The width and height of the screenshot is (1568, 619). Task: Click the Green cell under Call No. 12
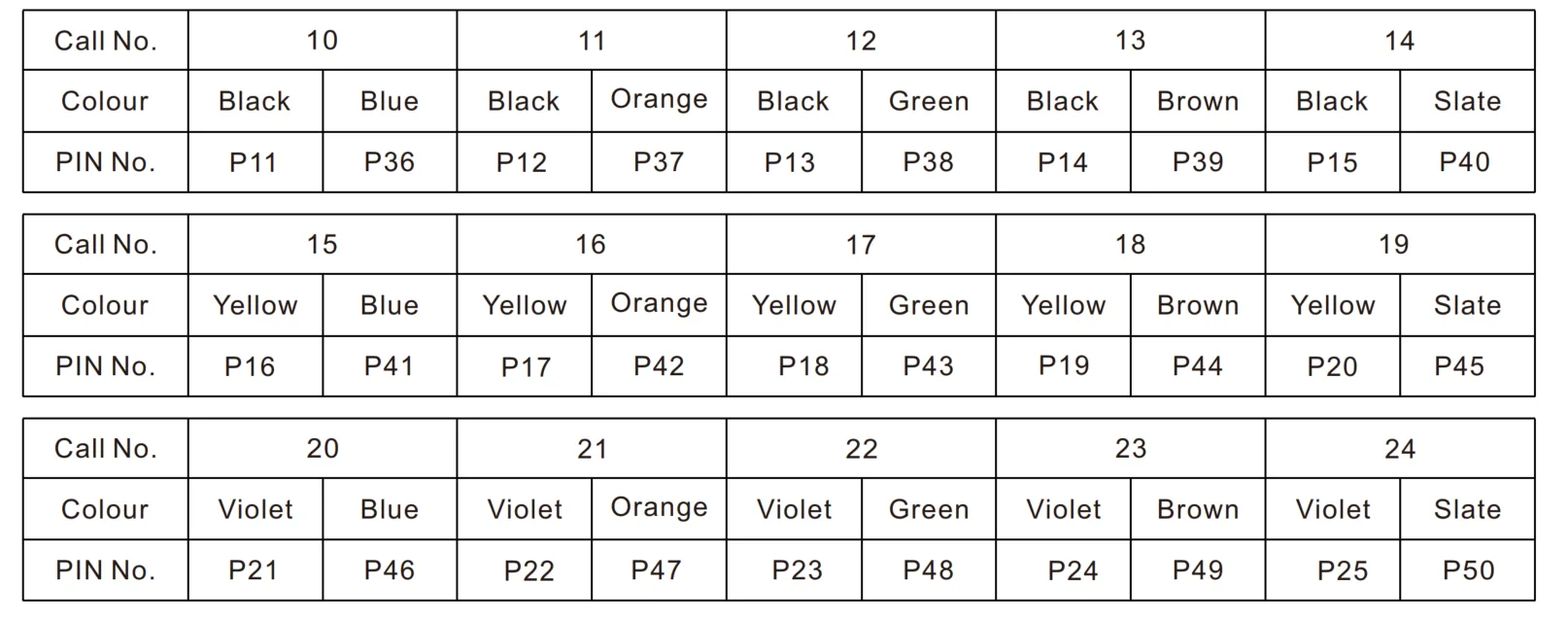pyautogui.click(x=929, y=101)
